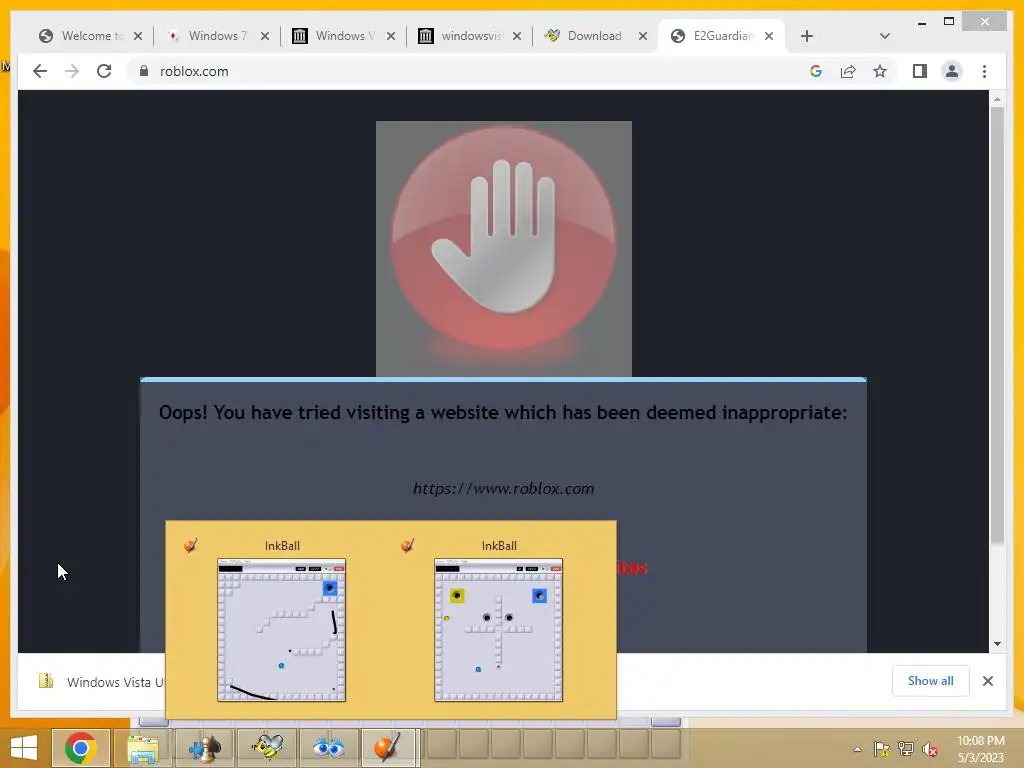The width and height of the screenshot is (1024, 768).
Task: Close the downloads bar
Action: [x=987, y=681]
